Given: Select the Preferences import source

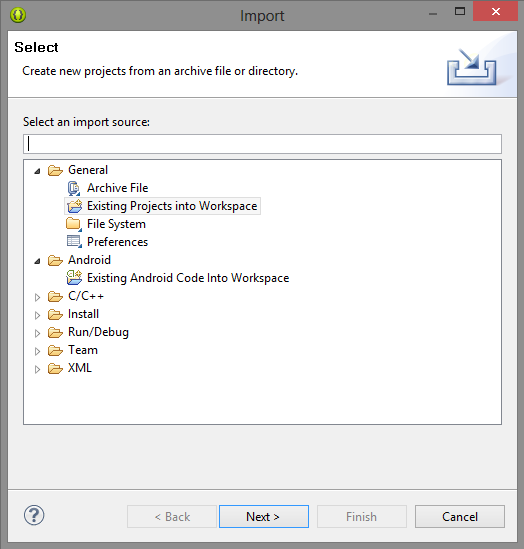Looking at the screenshot, I should [117, 242].
